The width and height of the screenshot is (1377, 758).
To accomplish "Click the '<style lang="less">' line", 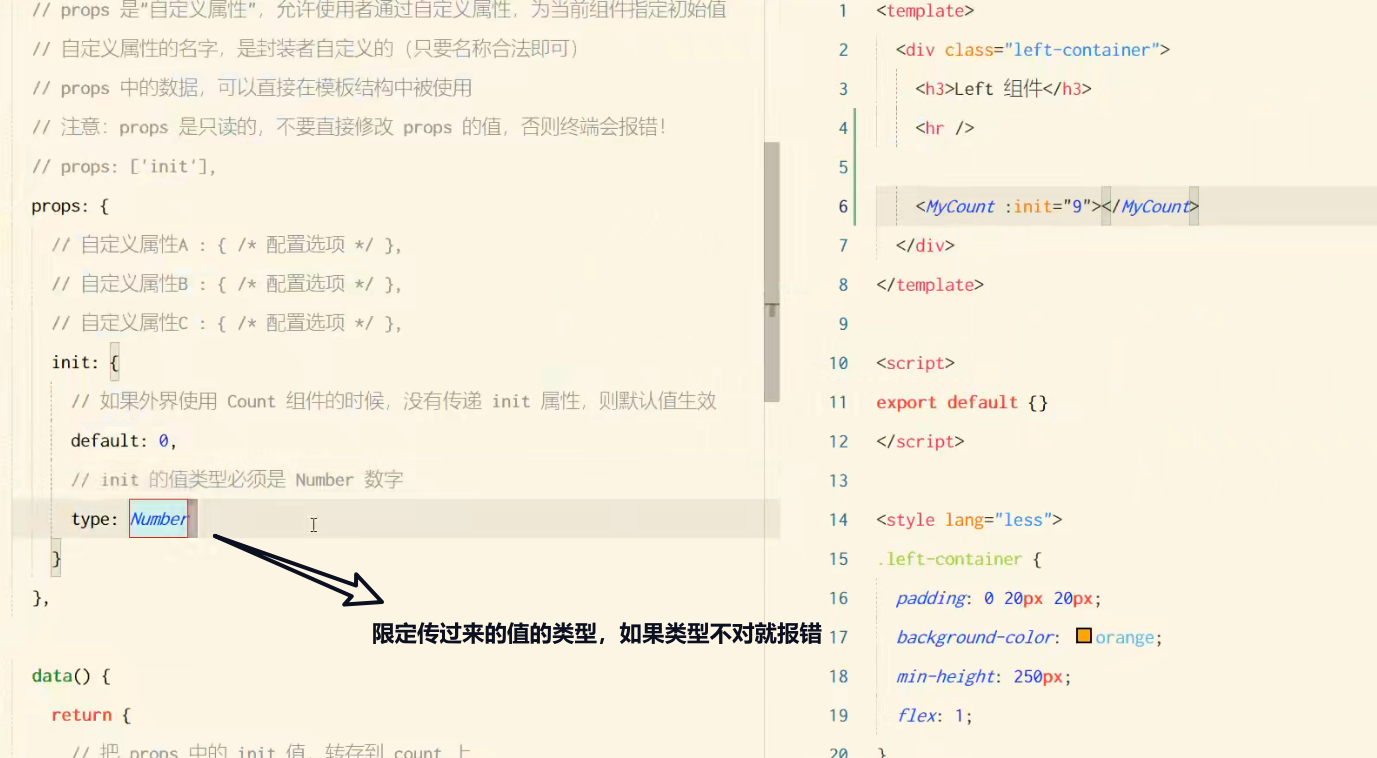I will click(x=969, y=519).
